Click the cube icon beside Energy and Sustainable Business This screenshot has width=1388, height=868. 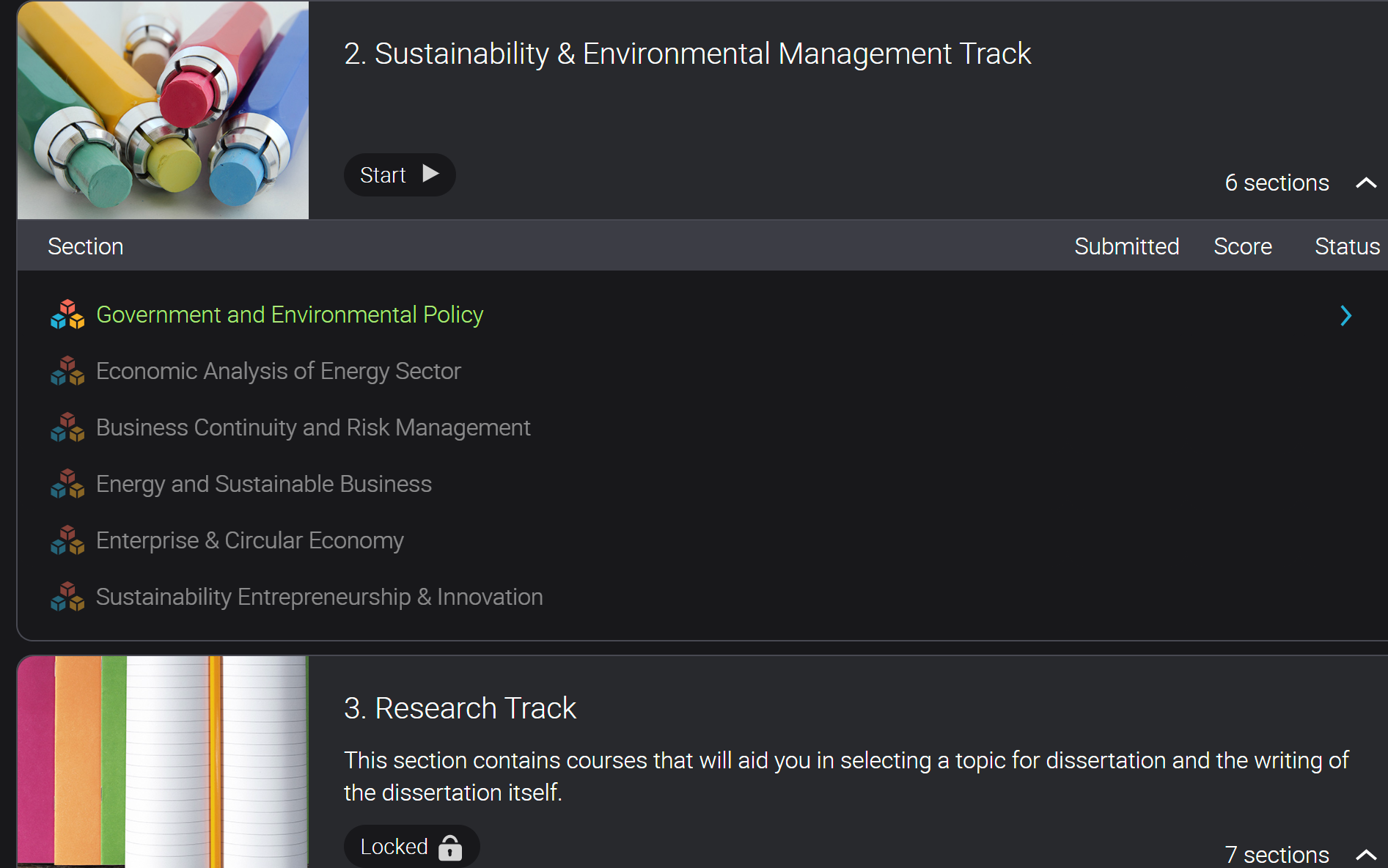(x=67, y=484)
